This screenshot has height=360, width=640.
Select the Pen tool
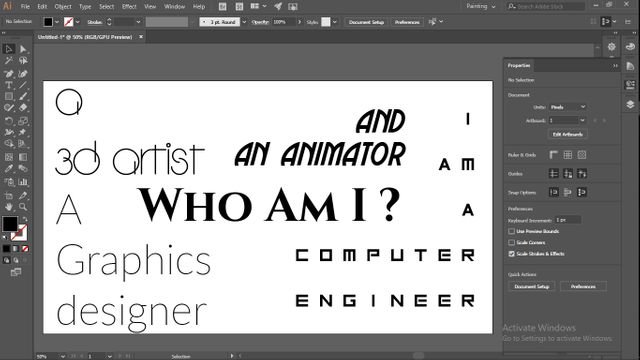[9, 74]
